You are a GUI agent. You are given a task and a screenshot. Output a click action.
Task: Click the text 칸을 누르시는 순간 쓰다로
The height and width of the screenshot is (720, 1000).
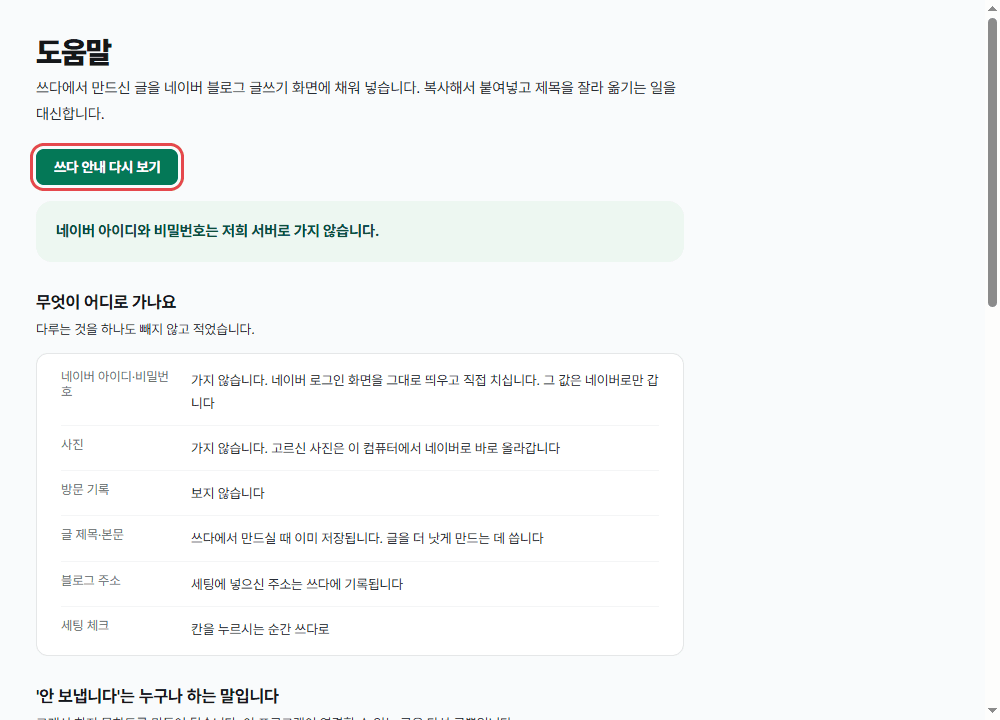click(x=260, y=629)
